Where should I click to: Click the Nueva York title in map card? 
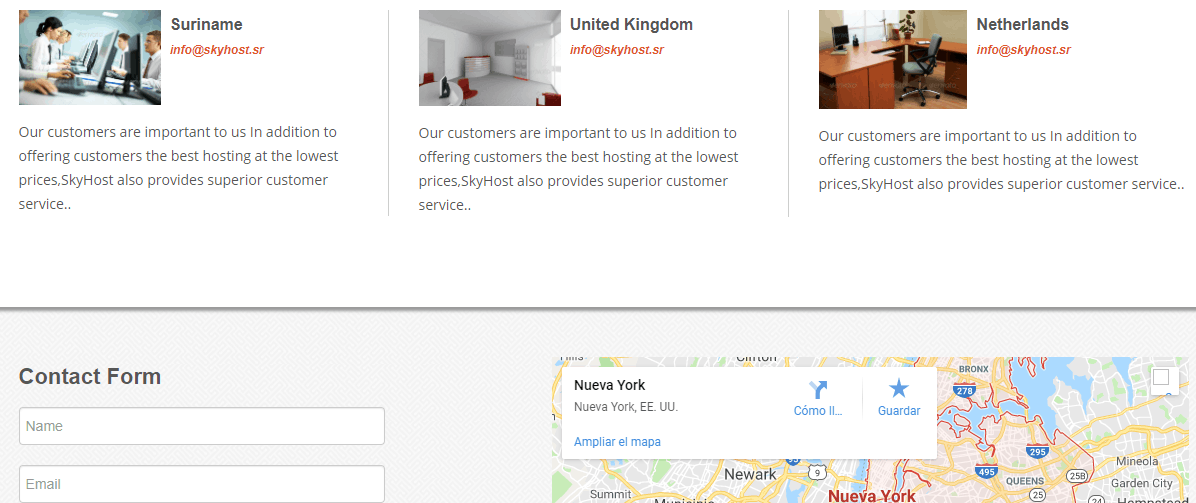[x=609, y=385]
